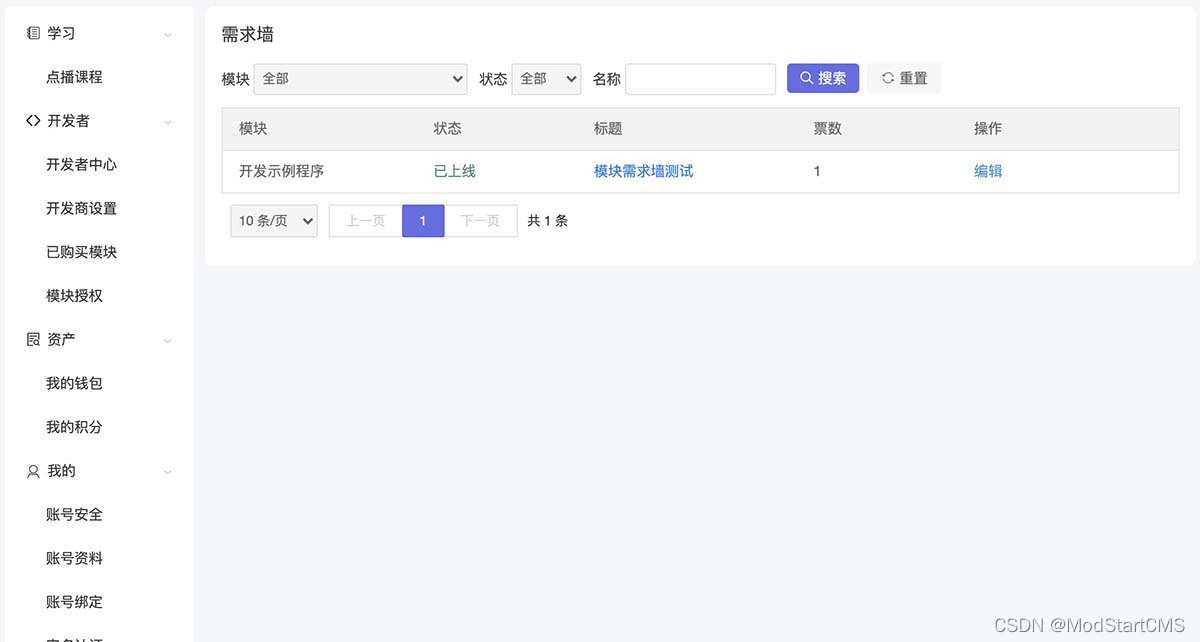Click the 共 1 条 total count text
The height and width of the screenshot is (642, 1200).
click(548, 221)
